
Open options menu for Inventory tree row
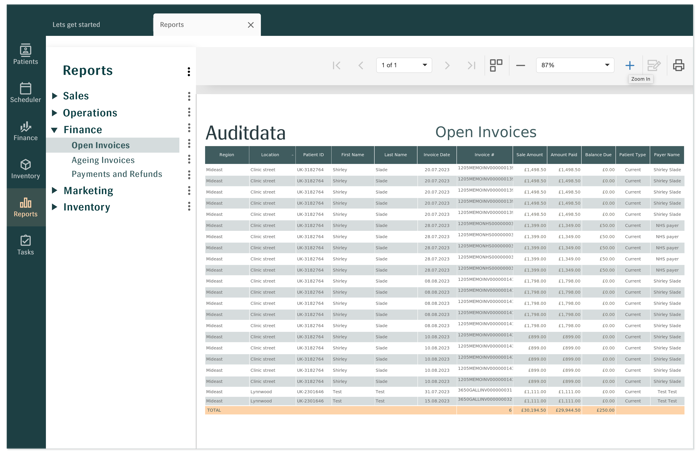[x=189, y=206]
